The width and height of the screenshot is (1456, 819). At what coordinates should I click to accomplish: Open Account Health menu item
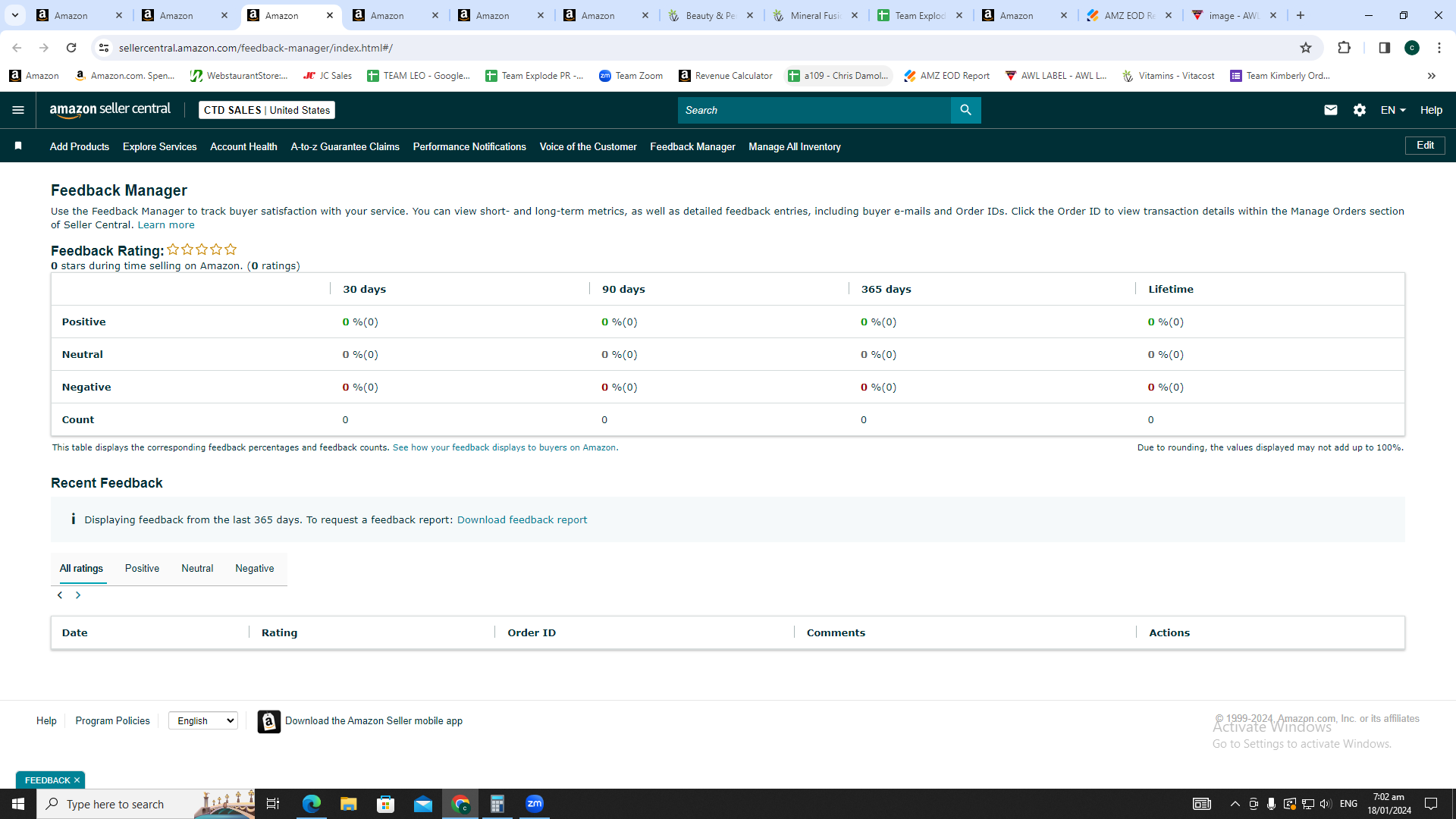coord(243,146)
